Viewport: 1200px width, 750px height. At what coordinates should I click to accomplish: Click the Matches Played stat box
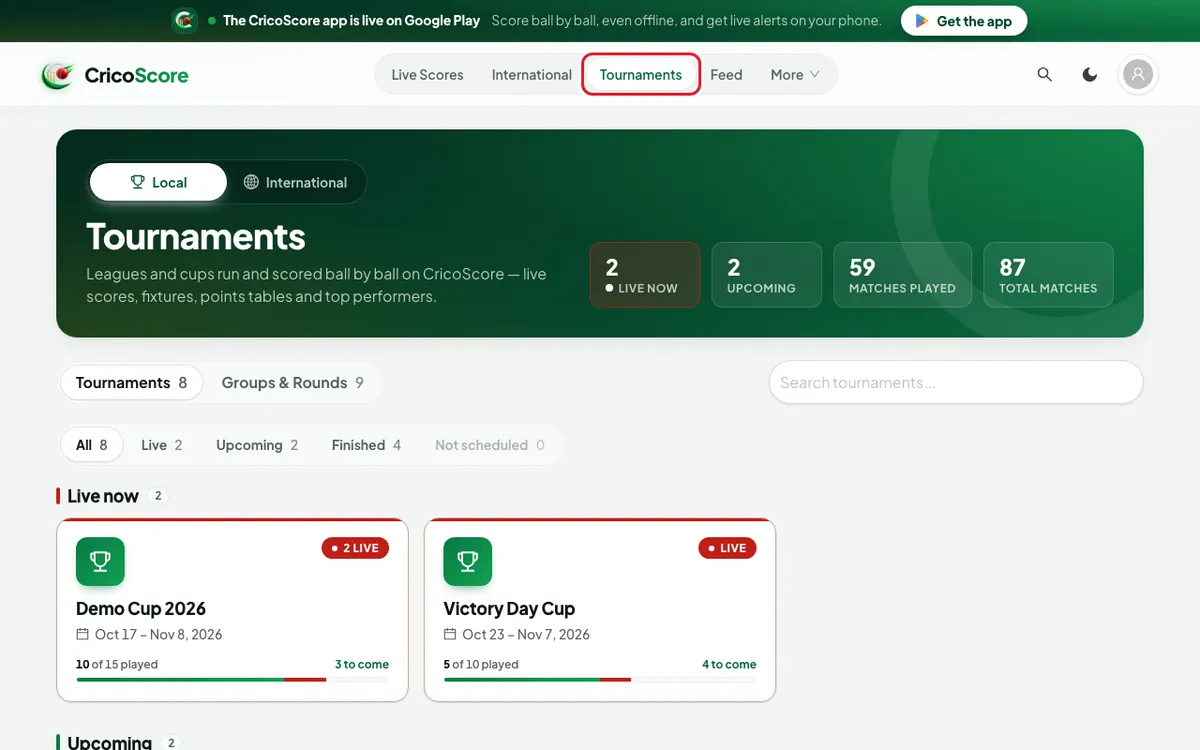[x=902, y=275]
